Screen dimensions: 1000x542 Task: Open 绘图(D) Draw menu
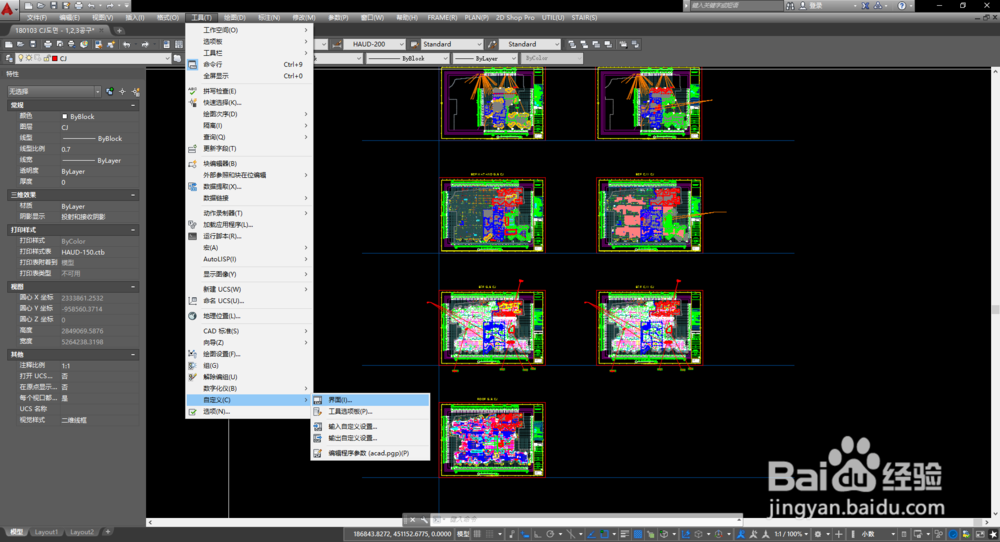(235, 17)
